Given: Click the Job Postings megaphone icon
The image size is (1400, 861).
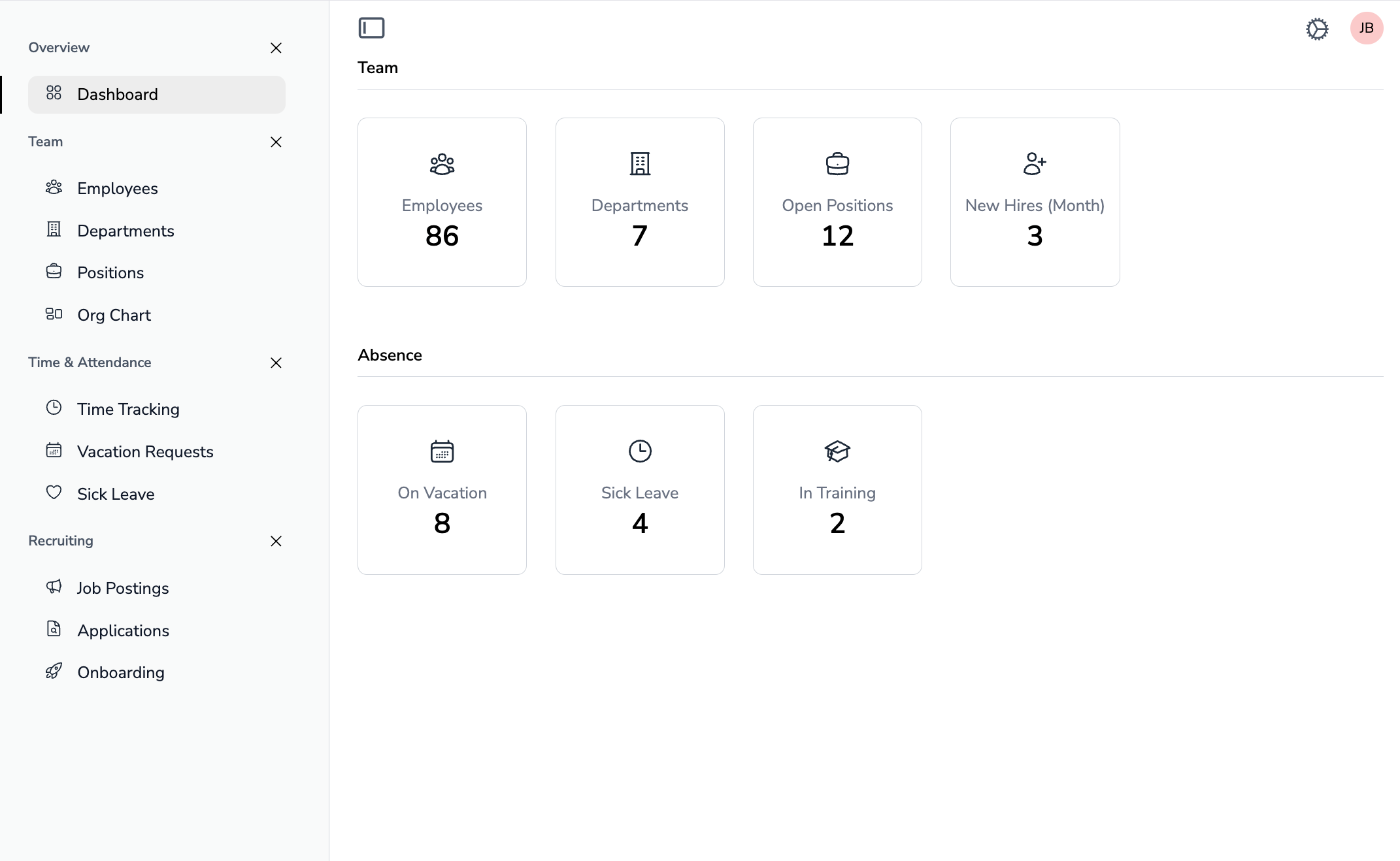Looking at the screenshot, I should [54, 587].
